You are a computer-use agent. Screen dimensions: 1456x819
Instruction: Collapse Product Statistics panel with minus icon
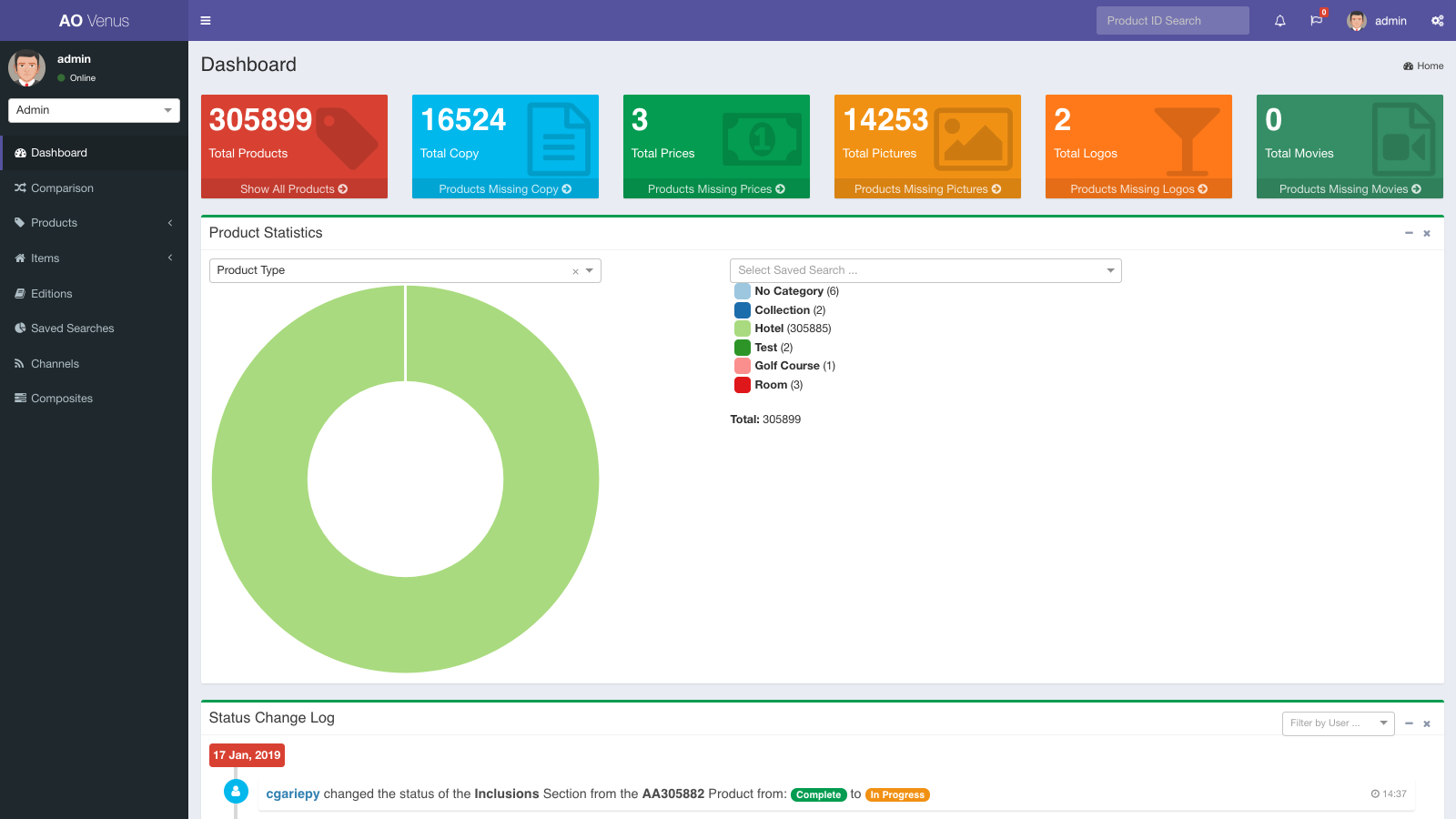pyautogui.click(x=1409, y=234)
